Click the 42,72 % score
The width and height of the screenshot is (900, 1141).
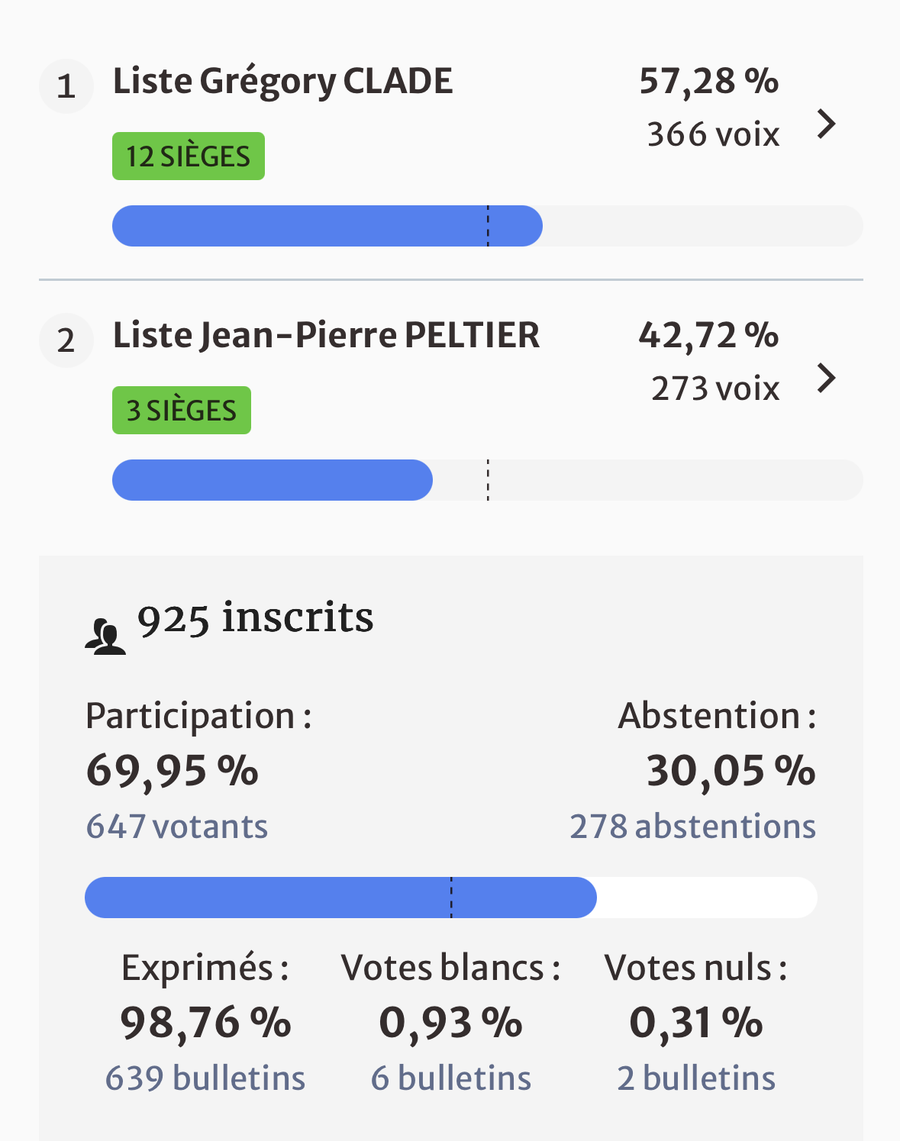(708, 336)
